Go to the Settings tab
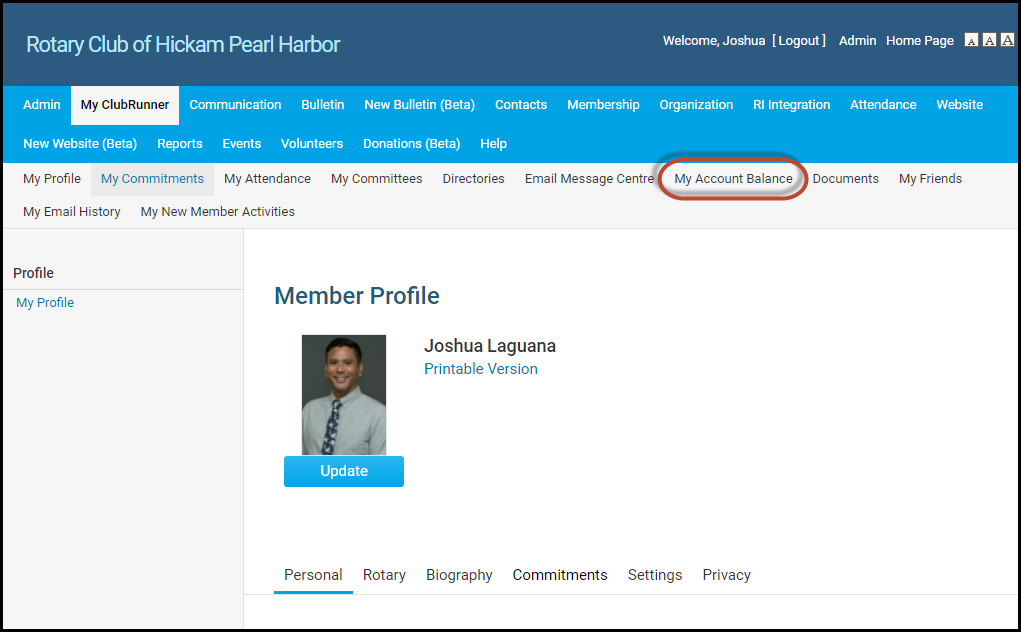Viewport: 1021px width, 632px height. click(x=655, y=575)
